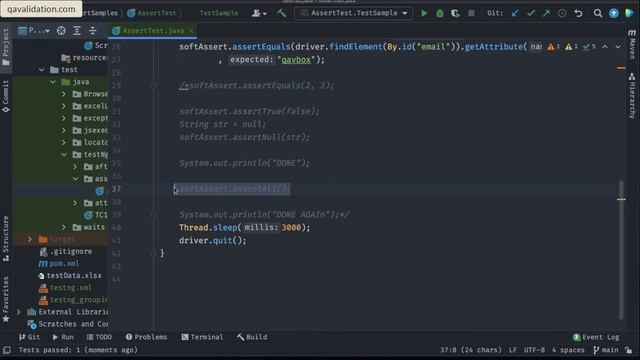The width and height of the screenshot is (640, 360).
Task: Toggle the Hierarchy side panel
Action: pyautogui.click(x=632, y=96)
